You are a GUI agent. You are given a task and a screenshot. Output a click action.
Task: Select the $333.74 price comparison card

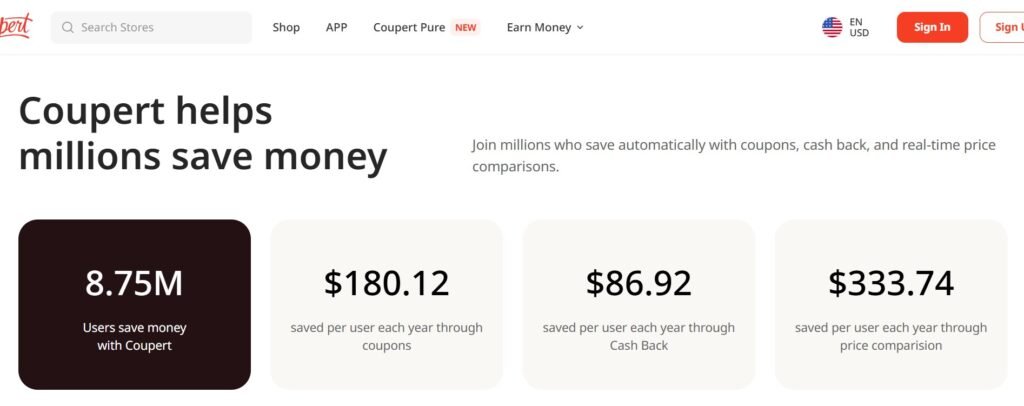click(x=891, y=304)
